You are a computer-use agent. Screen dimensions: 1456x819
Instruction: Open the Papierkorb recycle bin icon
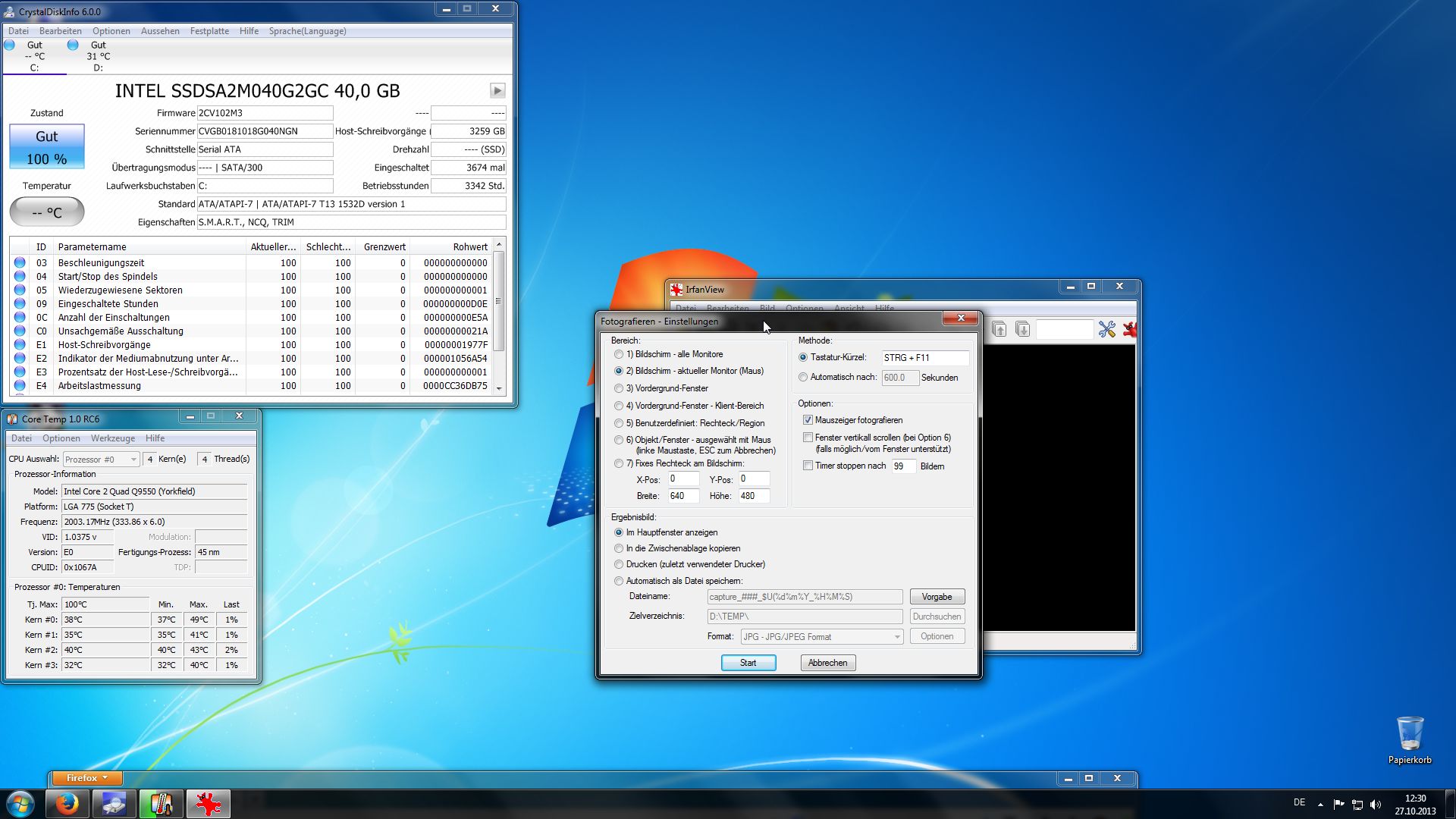pyautogui.click(x=1410, y=734)
